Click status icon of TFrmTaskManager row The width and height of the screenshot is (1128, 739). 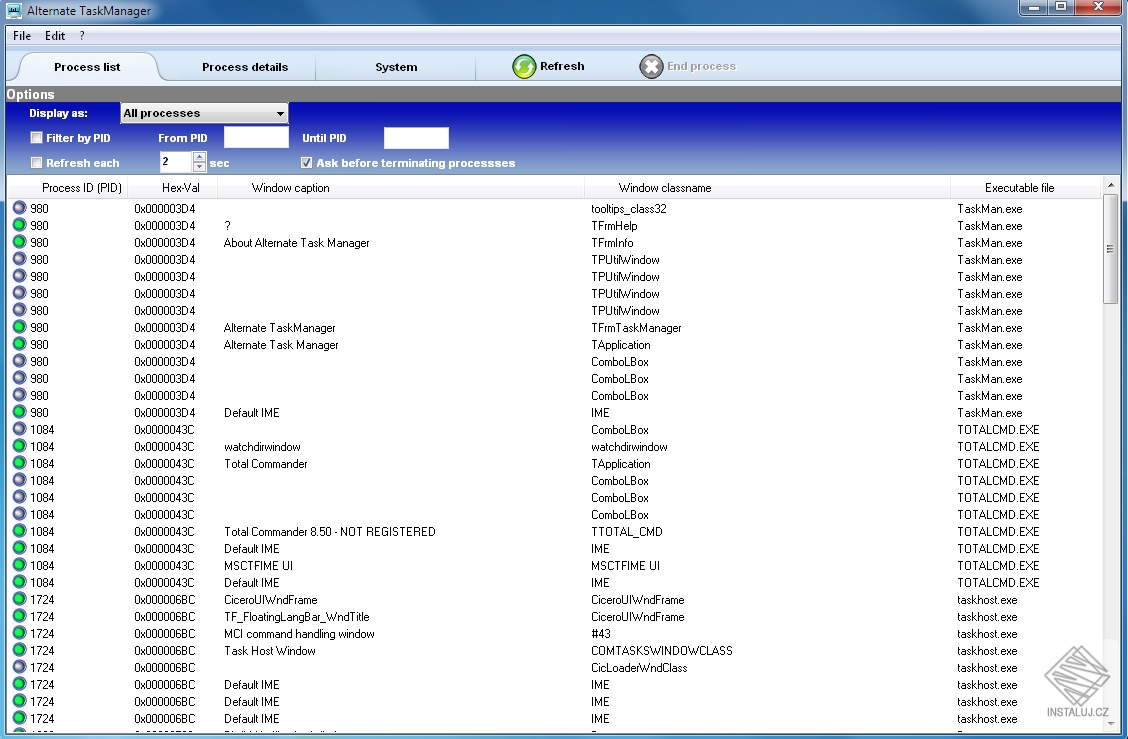coord(19,327)
